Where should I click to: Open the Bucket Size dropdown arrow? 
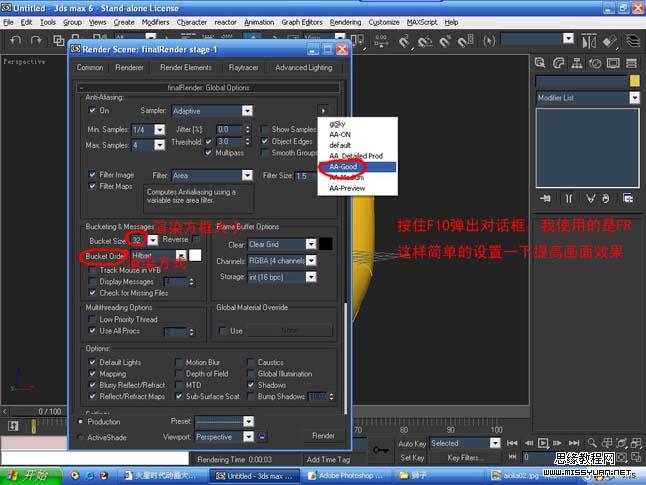(x=153, y=240)
